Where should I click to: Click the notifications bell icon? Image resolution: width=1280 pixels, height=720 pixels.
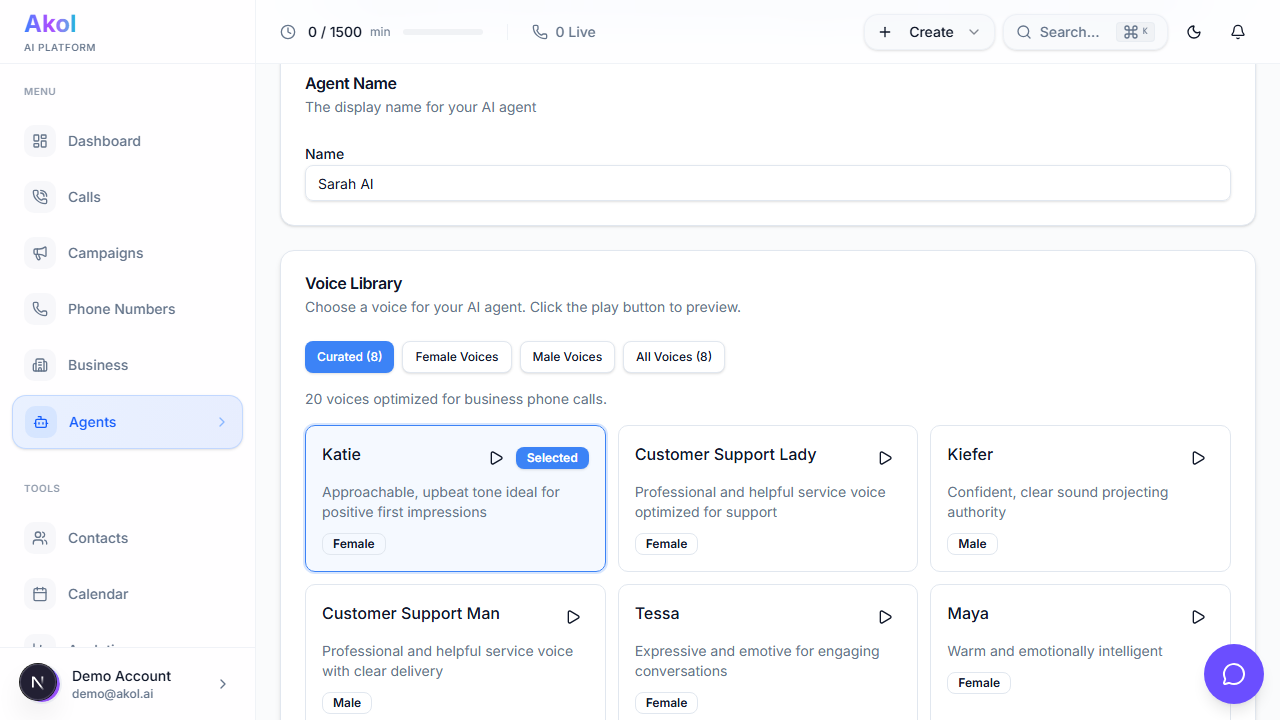[x=1237, y=32]
